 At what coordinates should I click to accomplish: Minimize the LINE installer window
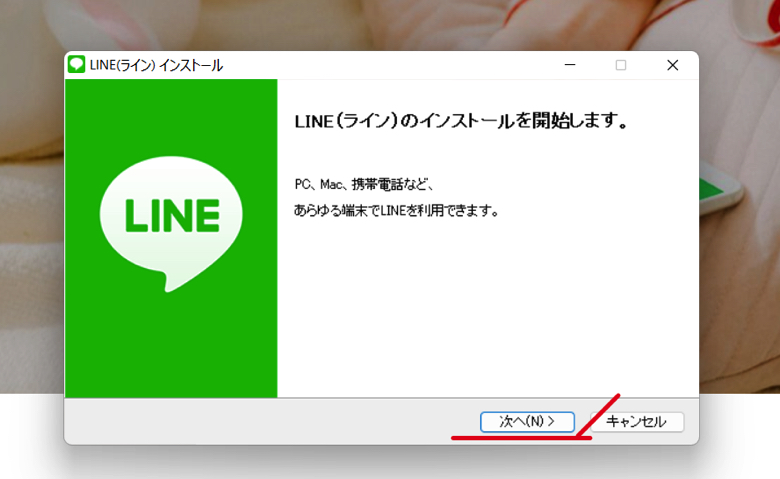(x=570, y=65)
